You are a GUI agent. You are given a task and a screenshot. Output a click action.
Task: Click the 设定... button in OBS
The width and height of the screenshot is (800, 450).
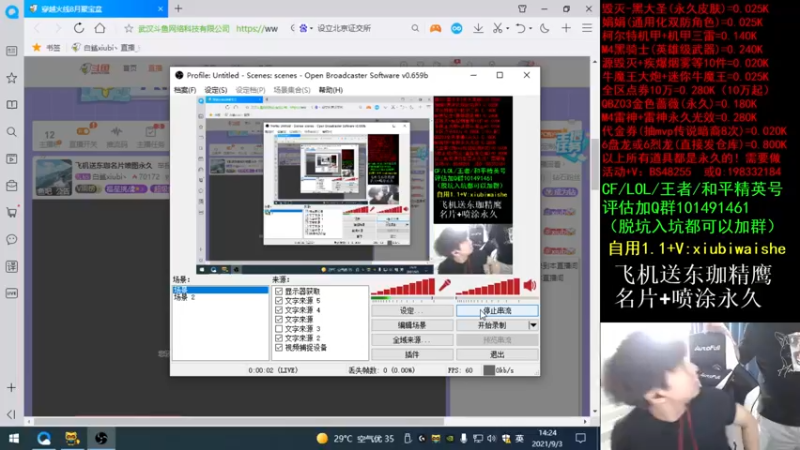coord(412,311)
